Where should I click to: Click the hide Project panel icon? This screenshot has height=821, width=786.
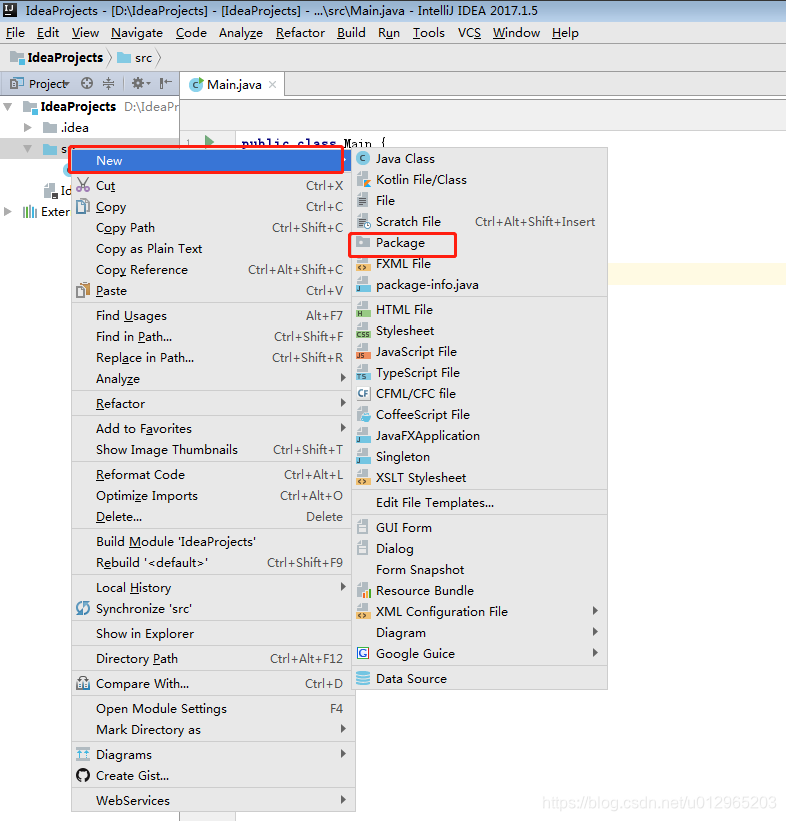pos(166,83)
